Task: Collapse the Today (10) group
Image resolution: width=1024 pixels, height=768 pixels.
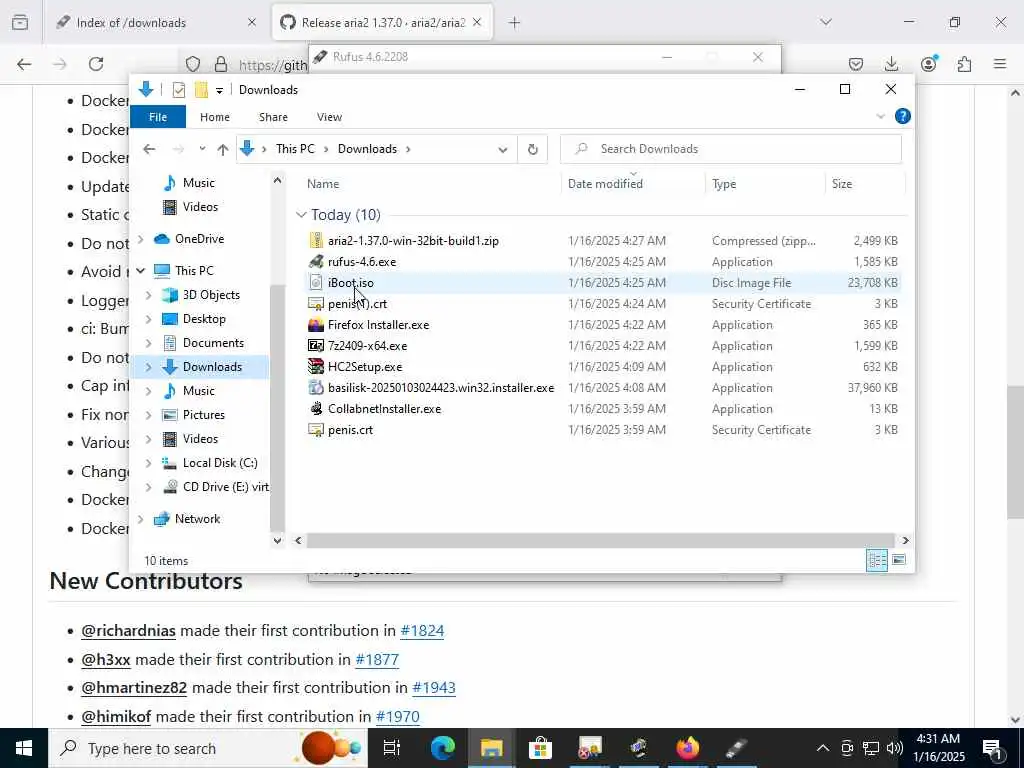Action: tap(301, 215)
